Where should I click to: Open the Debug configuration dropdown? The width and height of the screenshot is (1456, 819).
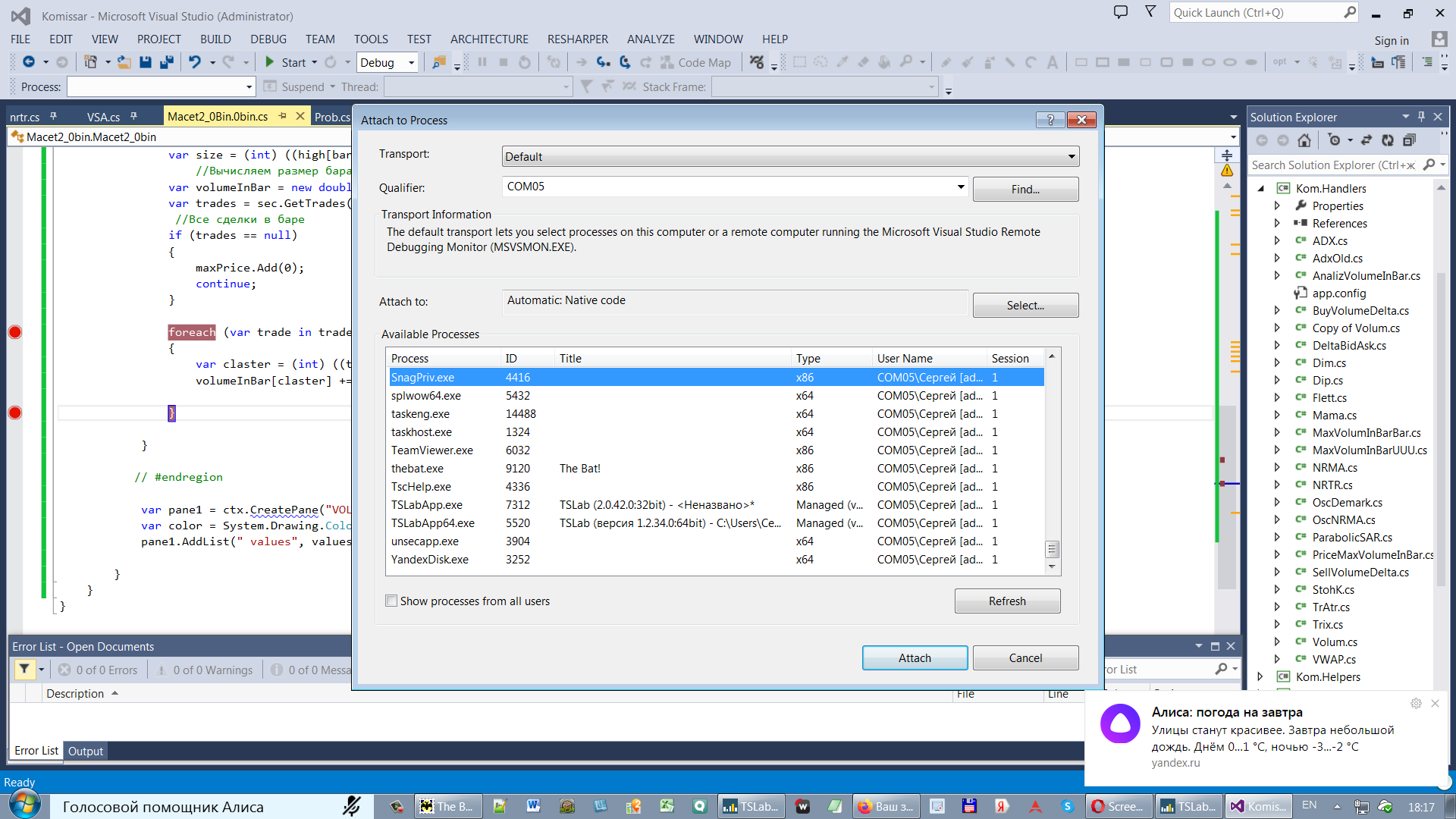click(411, 63)
